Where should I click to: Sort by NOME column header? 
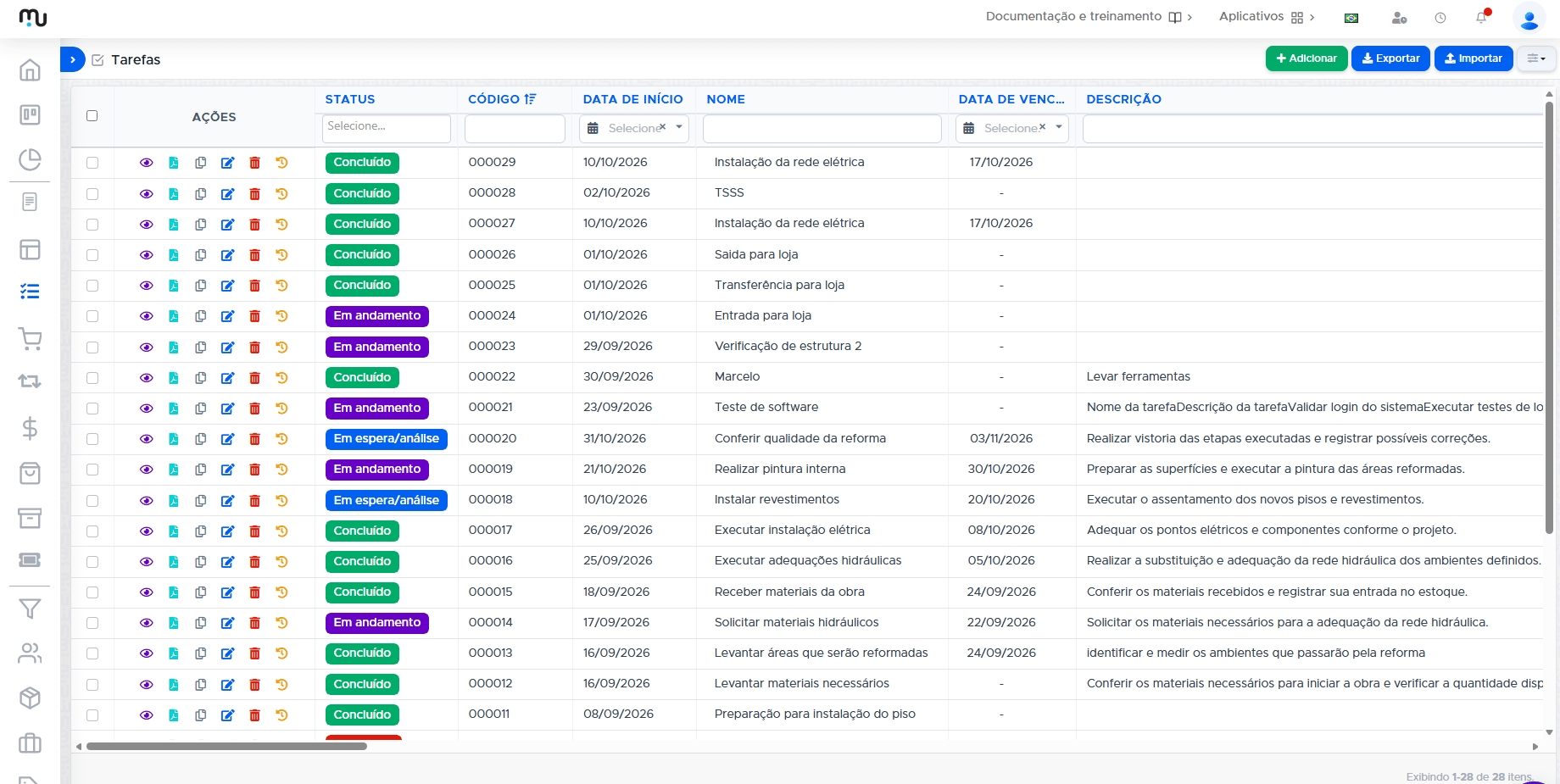(726, 99)
